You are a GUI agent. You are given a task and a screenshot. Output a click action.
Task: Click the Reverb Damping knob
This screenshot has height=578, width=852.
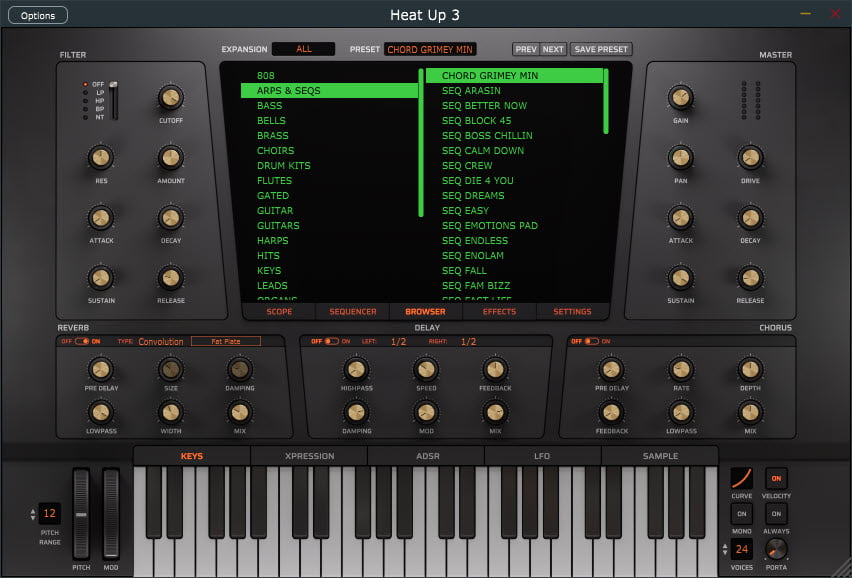[240, 369]
